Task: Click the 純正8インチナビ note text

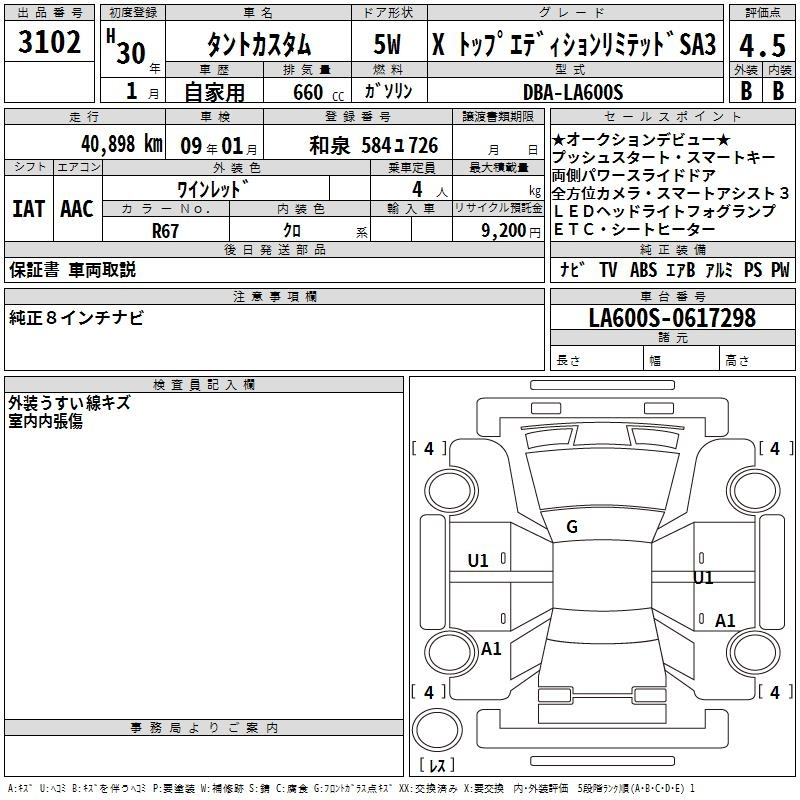Action: [77, 318]
